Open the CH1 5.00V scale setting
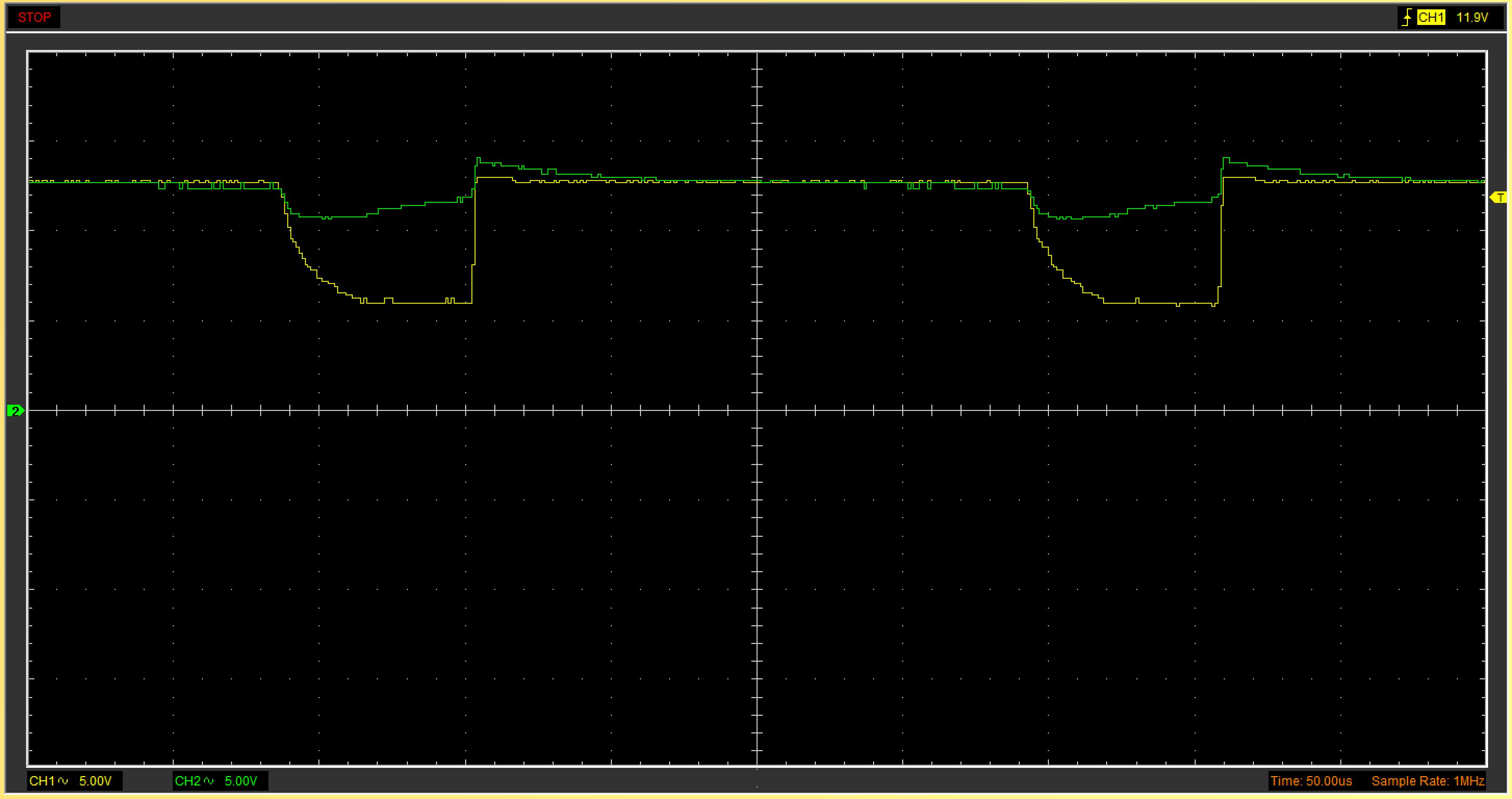 pyautogui.click(x=95, y=781)
